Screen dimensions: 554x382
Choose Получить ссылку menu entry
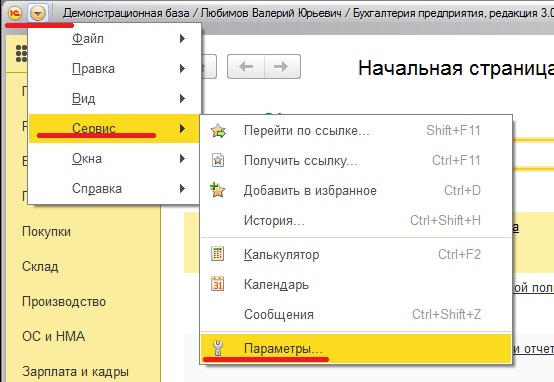point(356,160)
